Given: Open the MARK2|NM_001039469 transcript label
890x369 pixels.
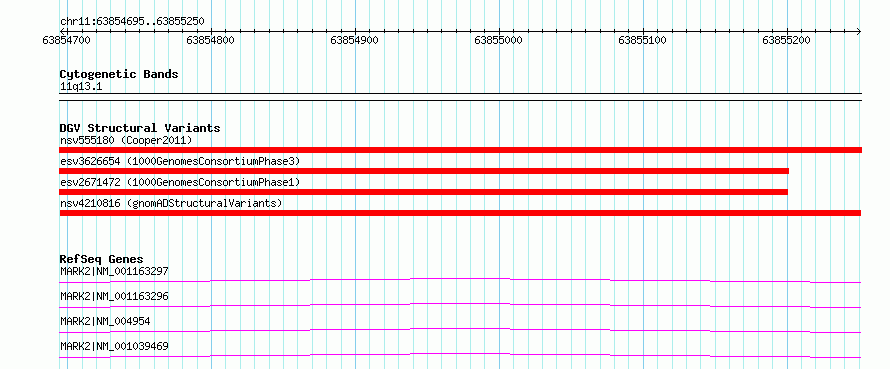Looking at the screenshot, I should coord(114,346).
